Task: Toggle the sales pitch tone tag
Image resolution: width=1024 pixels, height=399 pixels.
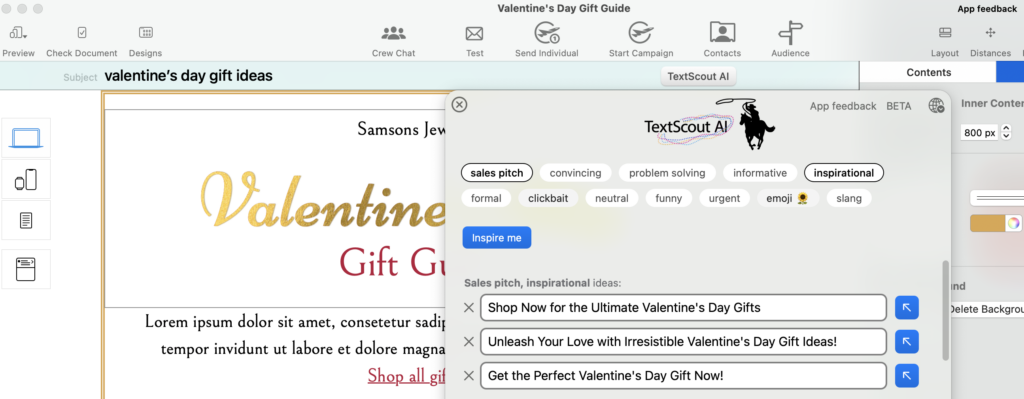Action: 497,173
